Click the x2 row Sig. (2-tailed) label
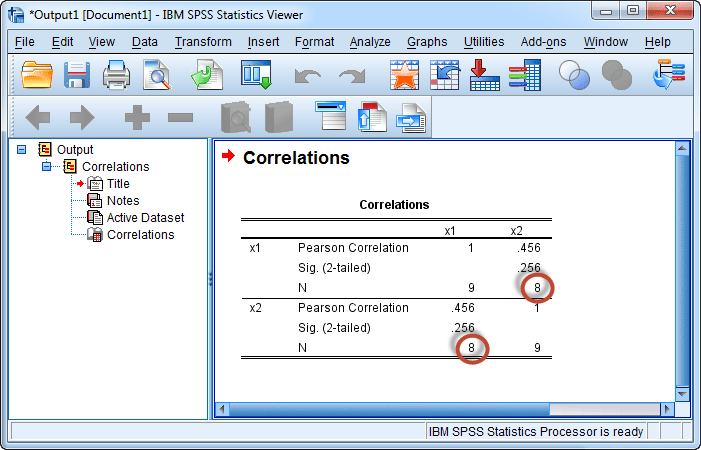This screenshot has width=701, height=450. (334, 328)
